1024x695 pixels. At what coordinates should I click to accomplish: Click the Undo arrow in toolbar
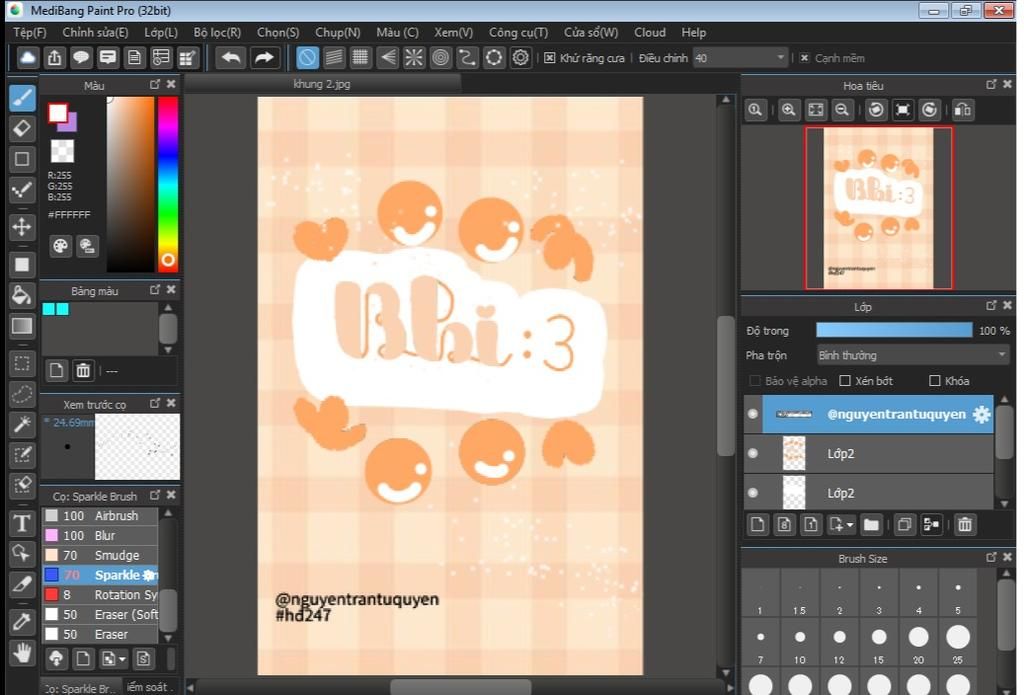click(x=231, y=58)
